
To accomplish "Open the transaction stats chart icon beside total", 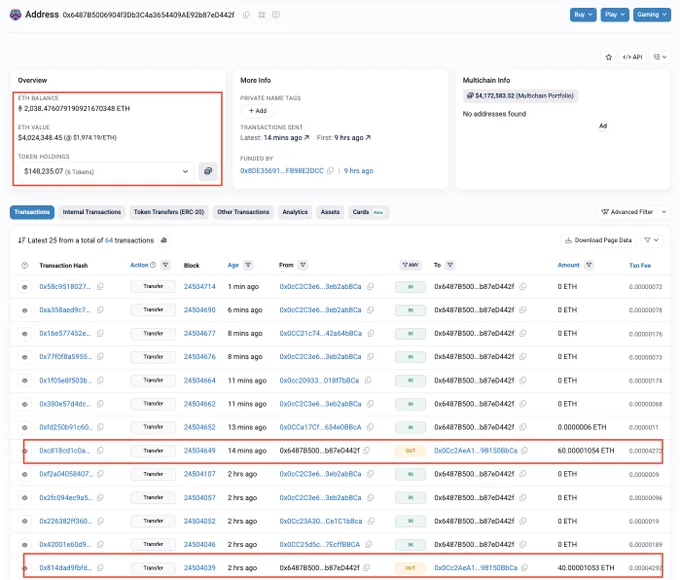I will click(163, 240).
